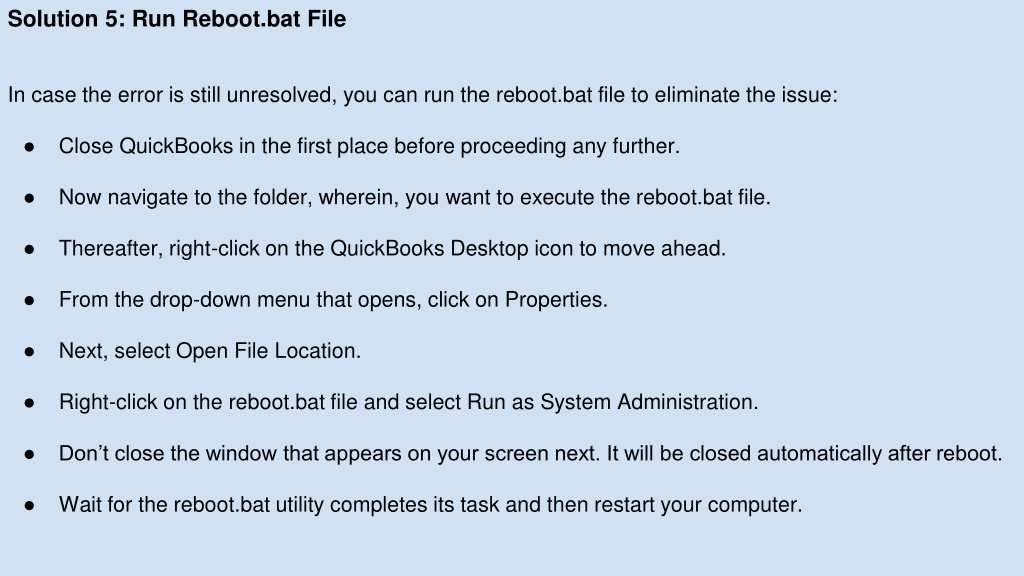
Task: Click the intro sentence about reboot.bat file
Action: coord(423,95)
